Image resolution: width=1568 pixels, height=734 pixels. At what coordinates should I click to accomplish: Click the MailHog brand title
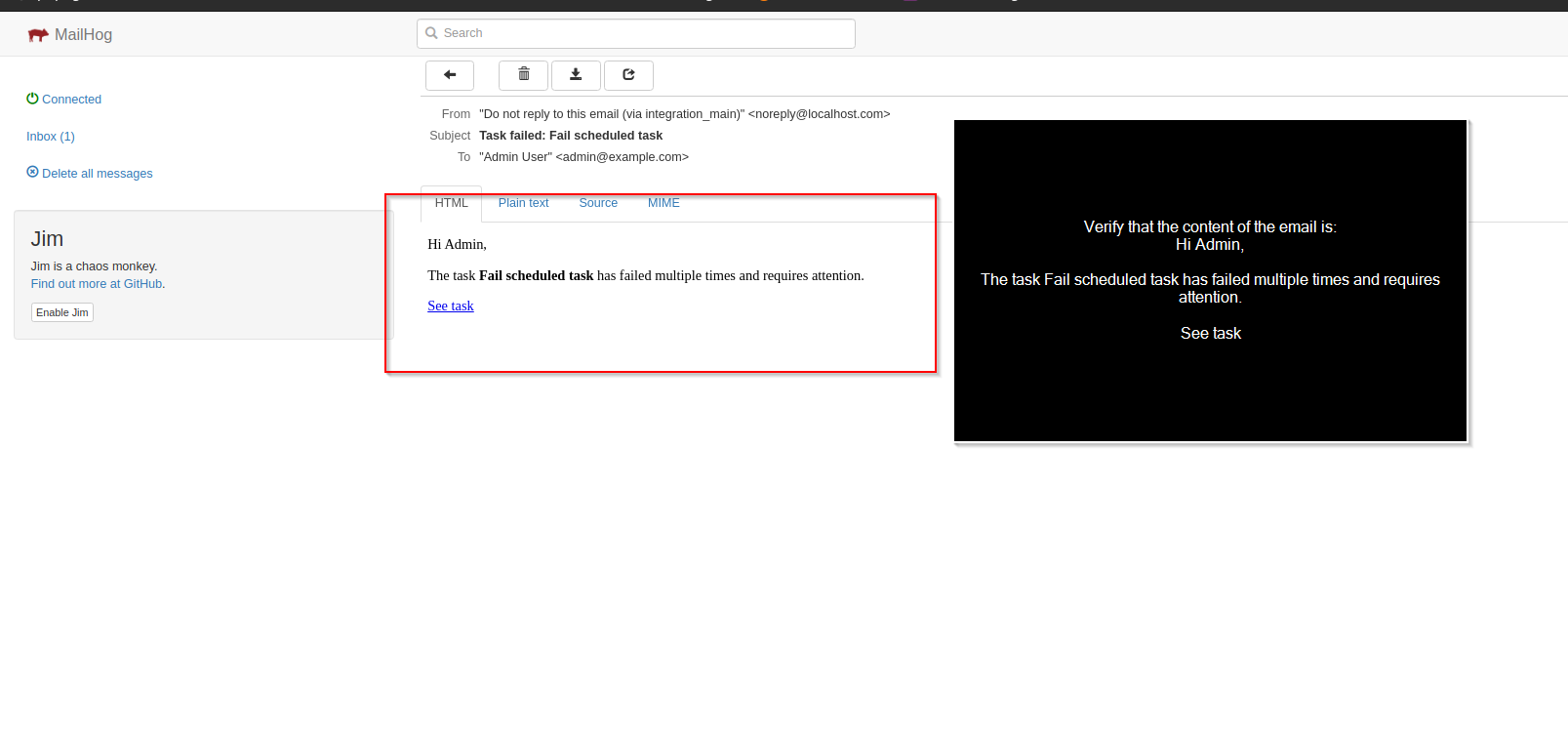coord(83,34)
